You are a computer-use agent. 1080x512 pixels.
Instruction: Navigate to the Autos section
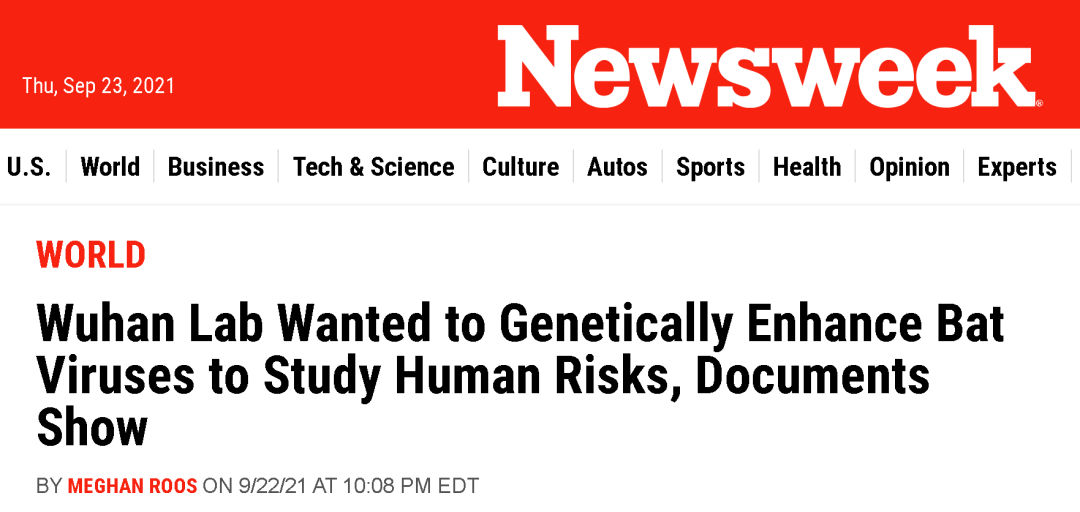pos(617,167)
